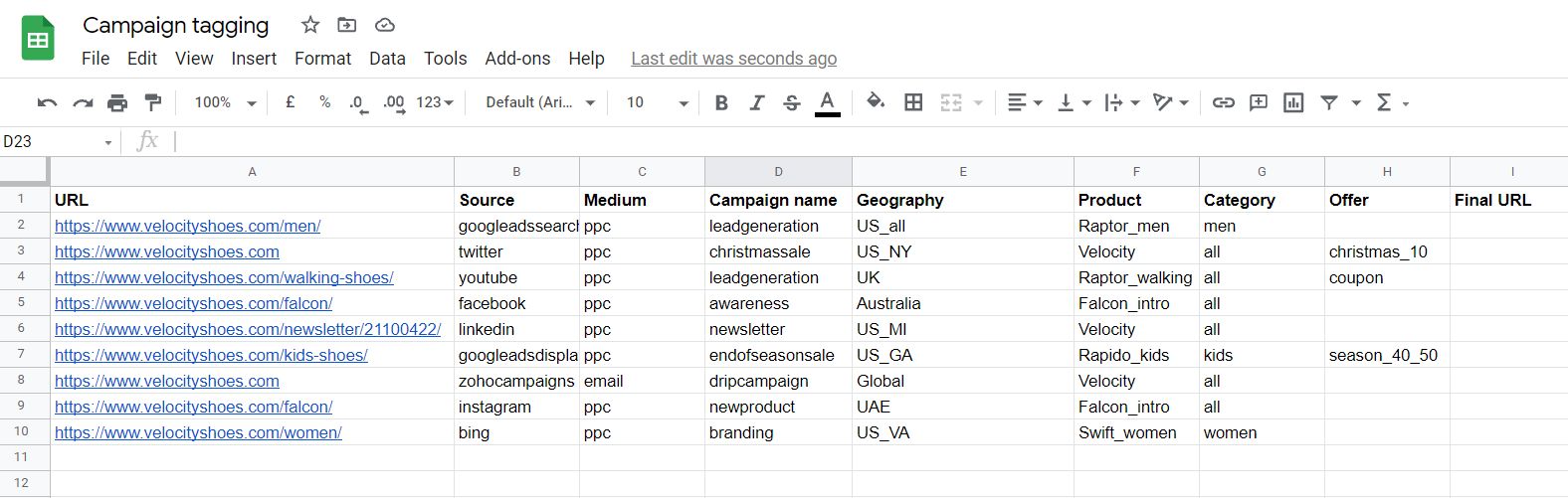Open the View menu

tap(194, 59)
